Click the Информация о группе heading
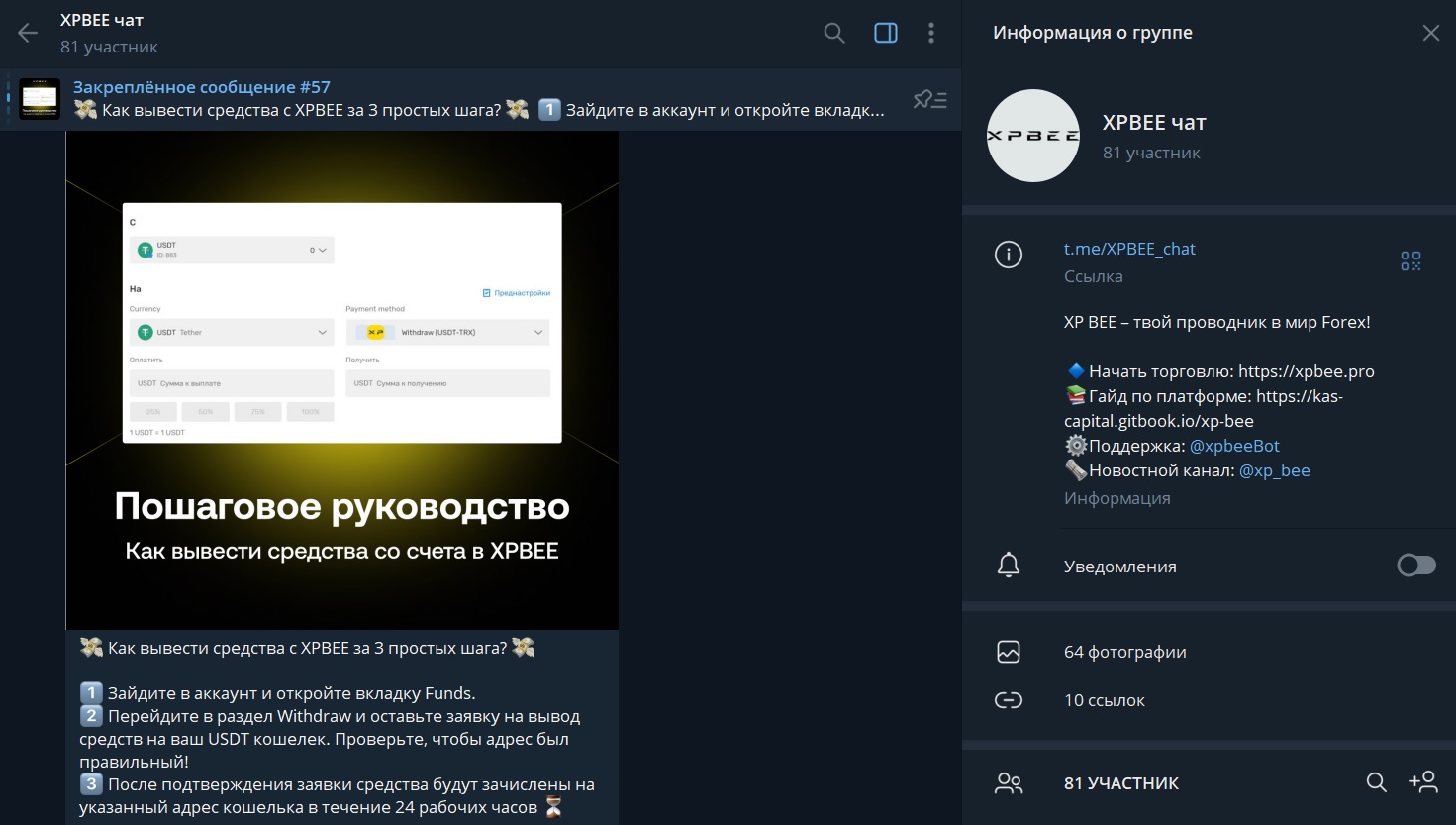1456x825 pixels. [x=1093, y=33]
